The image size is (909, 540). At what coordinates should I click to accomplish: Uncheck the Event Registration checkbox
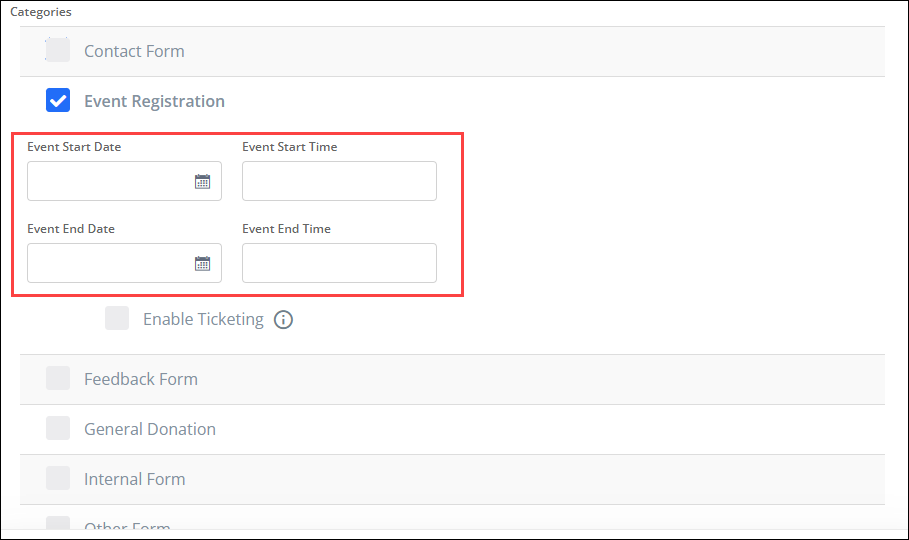(x=58, y=100)
